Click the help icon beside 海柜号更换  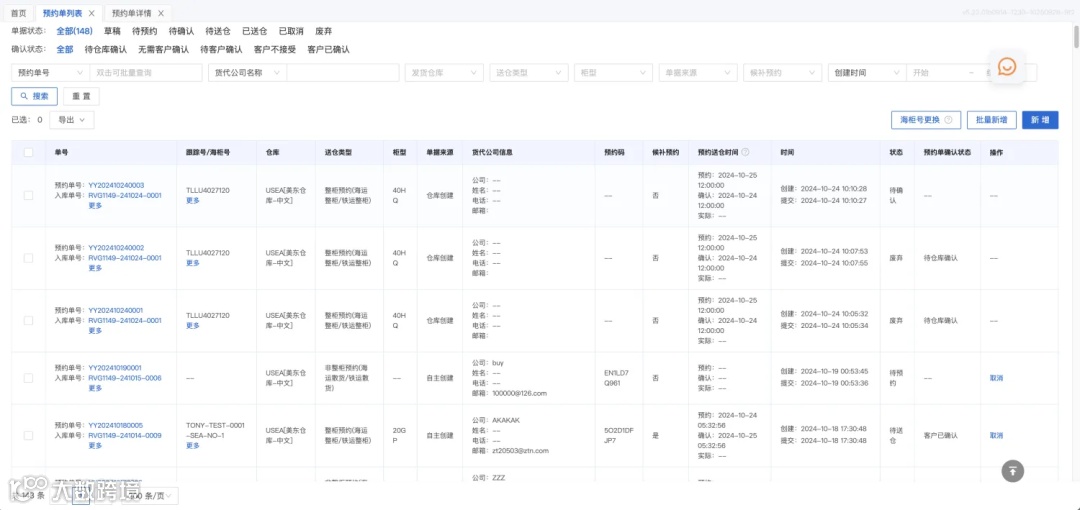pos(948,120)
